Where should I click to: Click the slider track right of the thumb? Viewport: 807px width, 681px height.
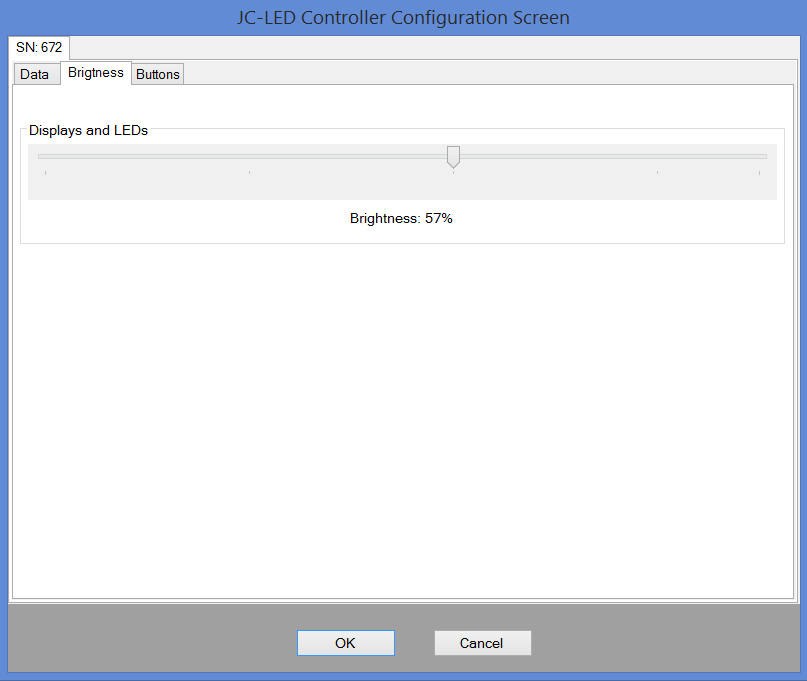(610, 156)
